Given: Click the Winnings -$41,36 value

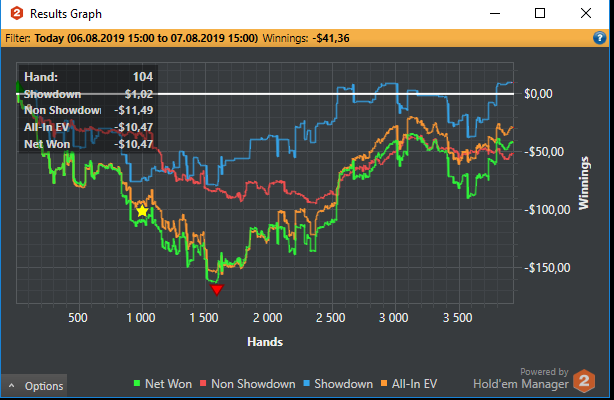Looking at the screenshot, I should click(x=331, y=38).
